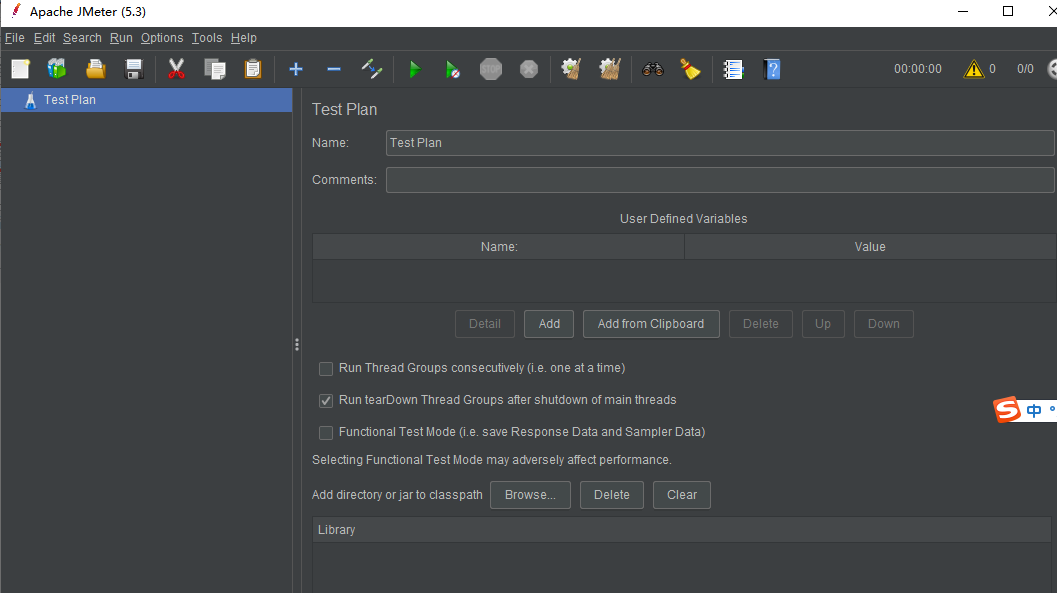
Task: Open the File menu
Action: (14, 38)
